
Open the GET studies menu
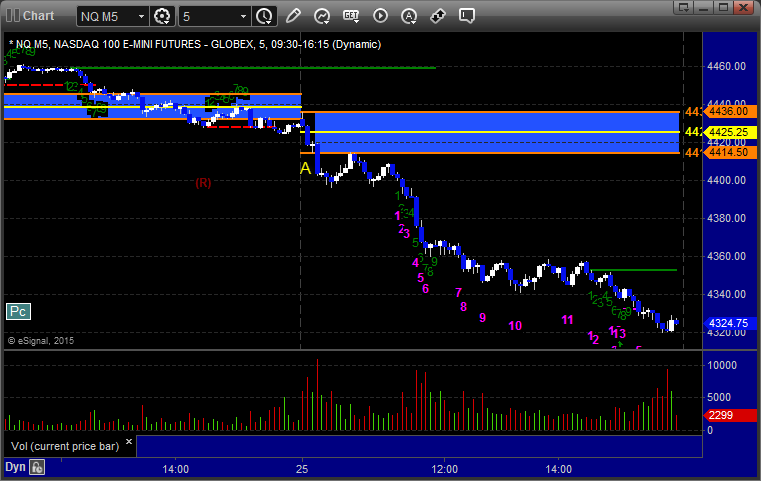click(351, 16)
